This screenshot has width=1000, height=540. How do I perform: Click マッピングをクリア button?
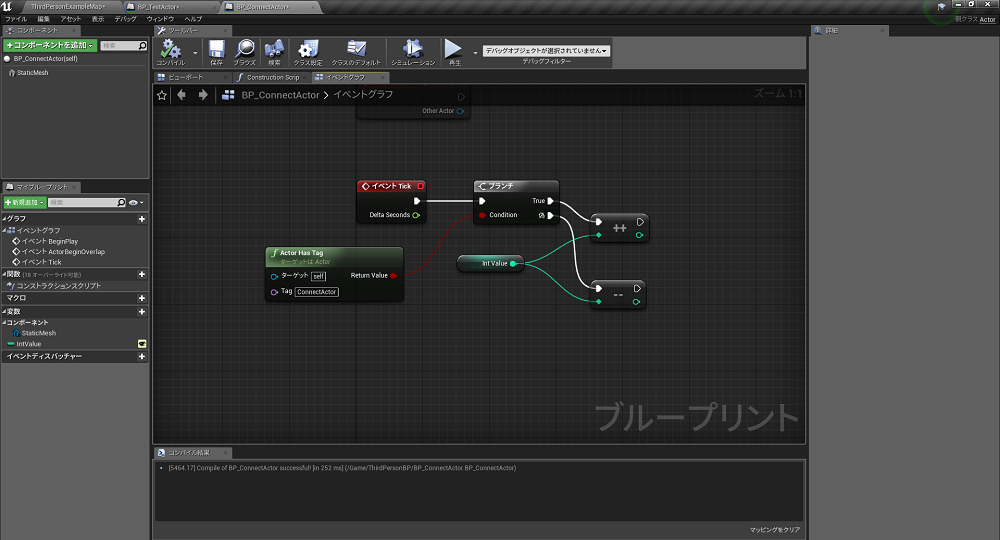tap(774, 530)
